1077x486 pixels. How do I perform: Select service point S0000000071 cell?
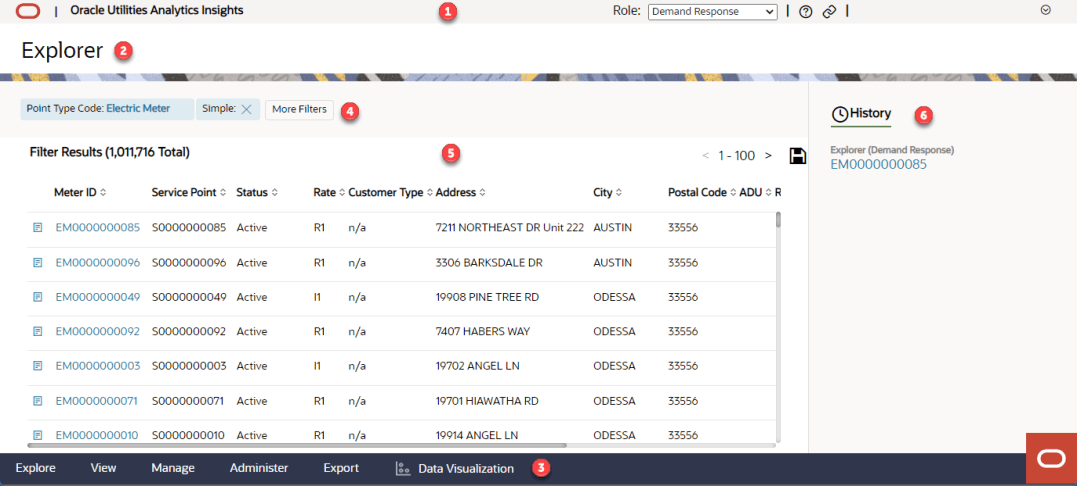pyautogui.click(x=188, y=401)
